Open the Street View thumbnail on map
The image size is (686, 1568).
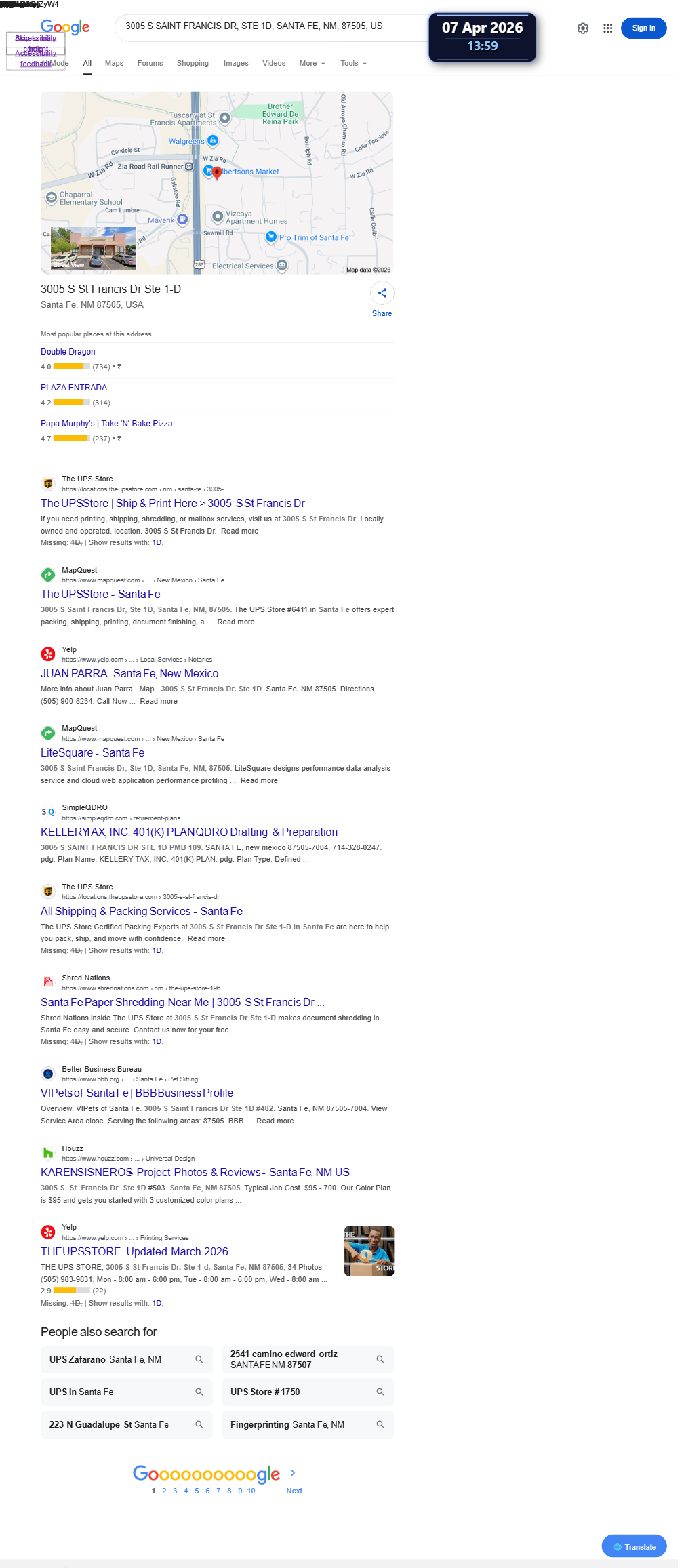point(94,249)
